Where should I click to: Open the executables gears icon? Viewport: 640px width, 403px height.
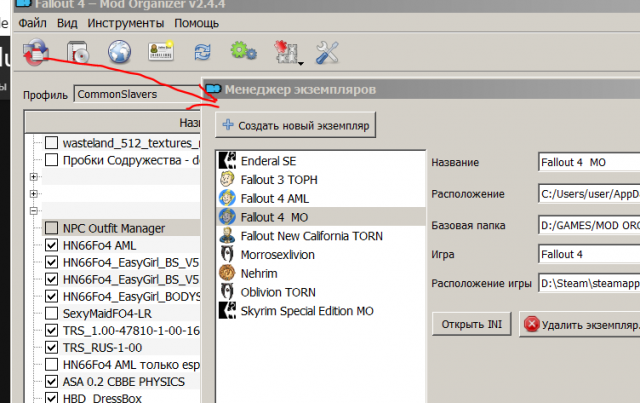242,51
